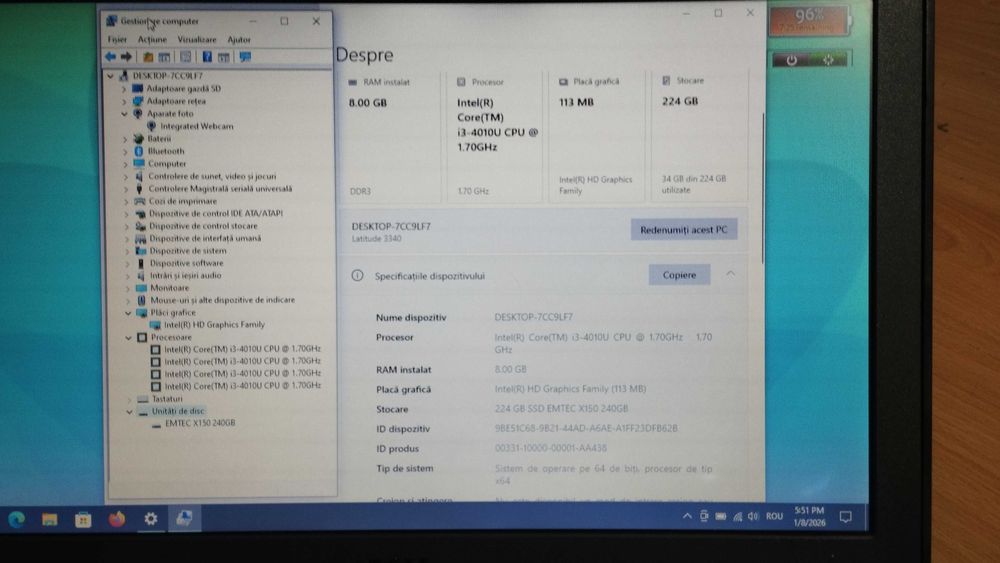
Task: Click the Procesor card in Despre
Action: coord(494,136)
